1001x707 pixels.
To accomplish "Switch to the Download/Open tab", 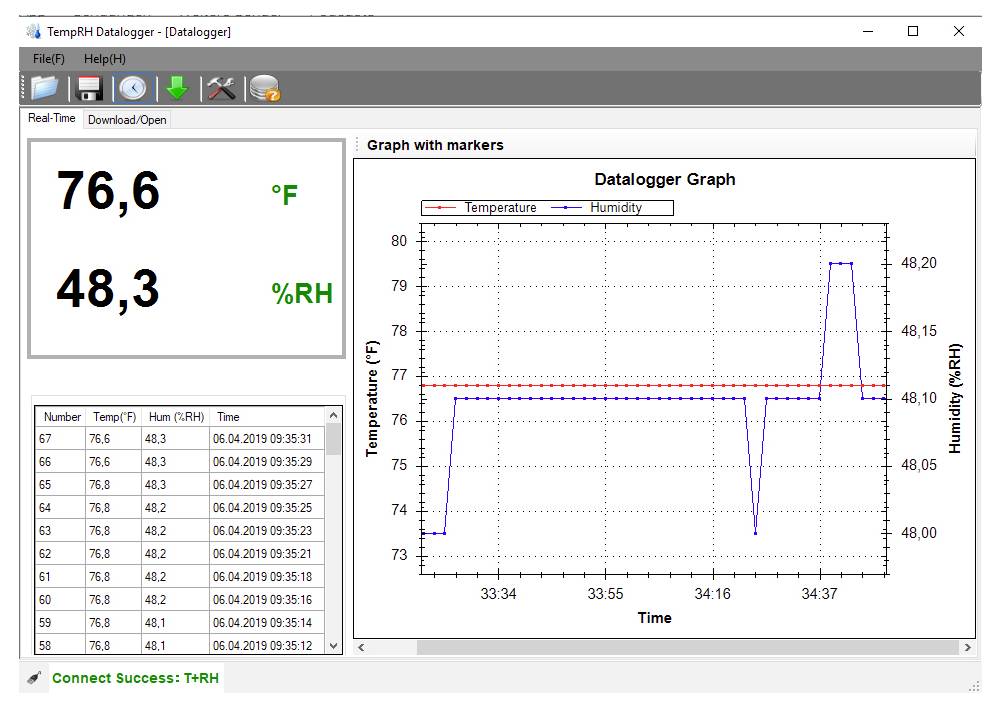I will tap(127, 119).
